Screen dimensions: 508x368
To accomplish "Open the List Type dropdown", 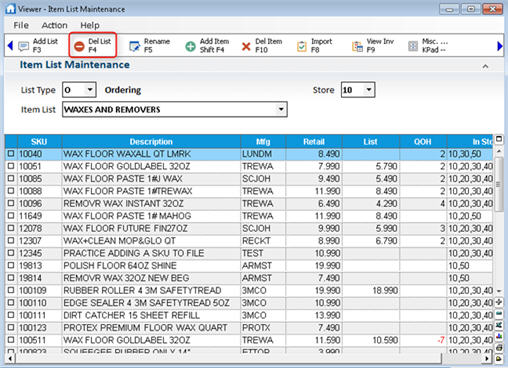I will tap(90, 90).
